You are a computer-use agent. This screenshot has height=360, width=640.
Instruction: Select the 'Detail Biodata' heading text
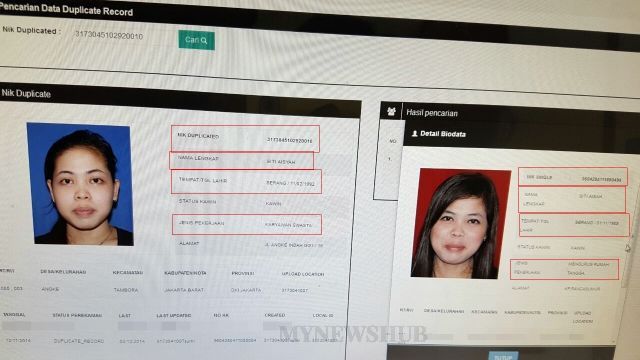tap(443, 134)
